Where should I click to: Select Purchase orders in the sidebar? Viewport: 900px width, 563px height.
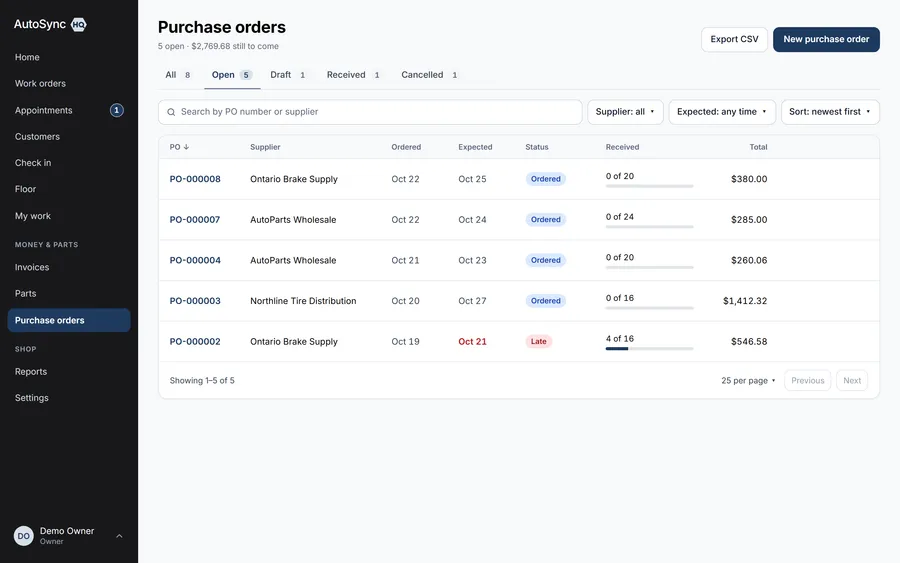[69, 320]
